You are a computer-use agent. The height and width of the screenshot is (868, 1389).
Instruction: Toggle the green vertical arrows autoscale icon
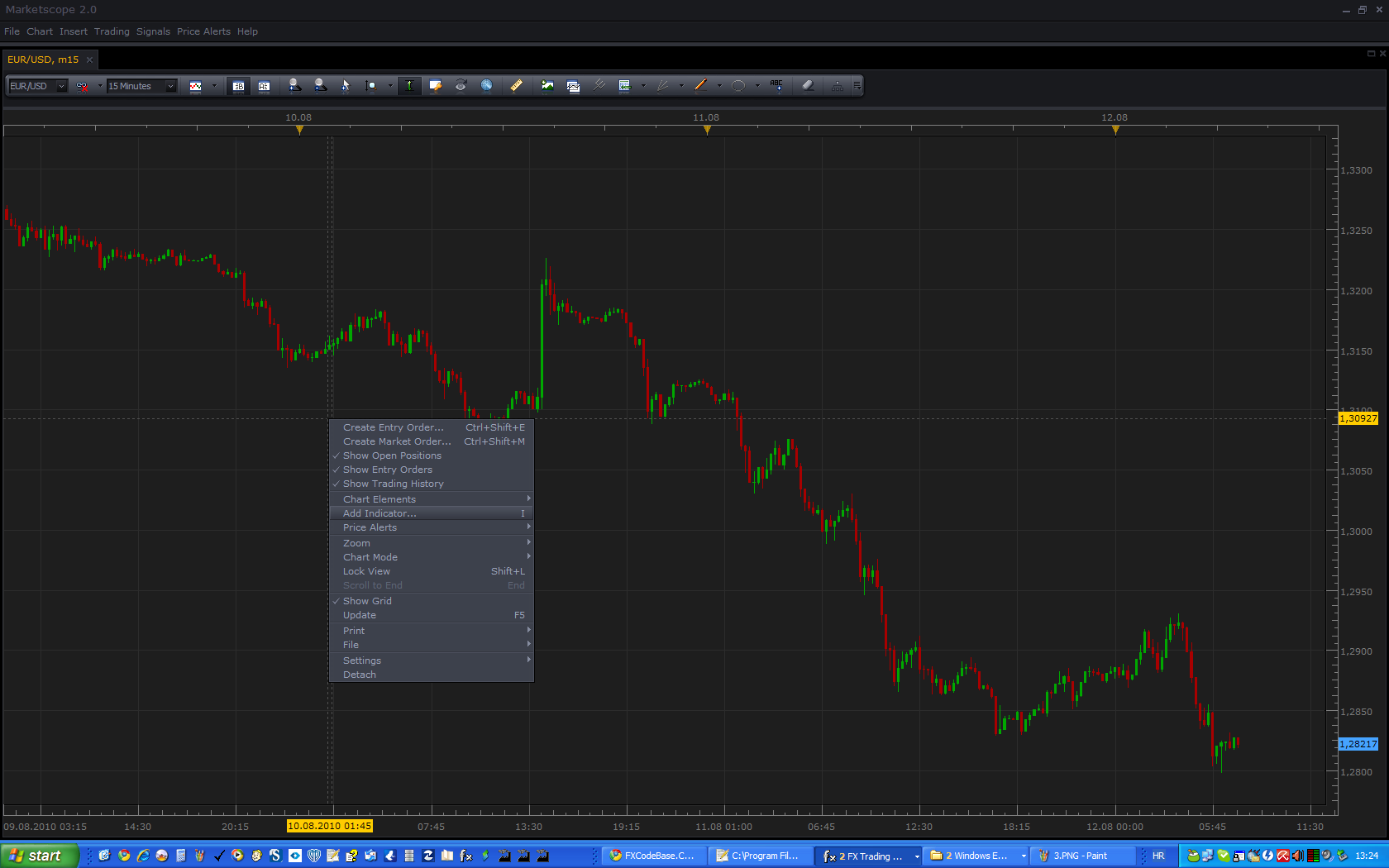point(409,85)
